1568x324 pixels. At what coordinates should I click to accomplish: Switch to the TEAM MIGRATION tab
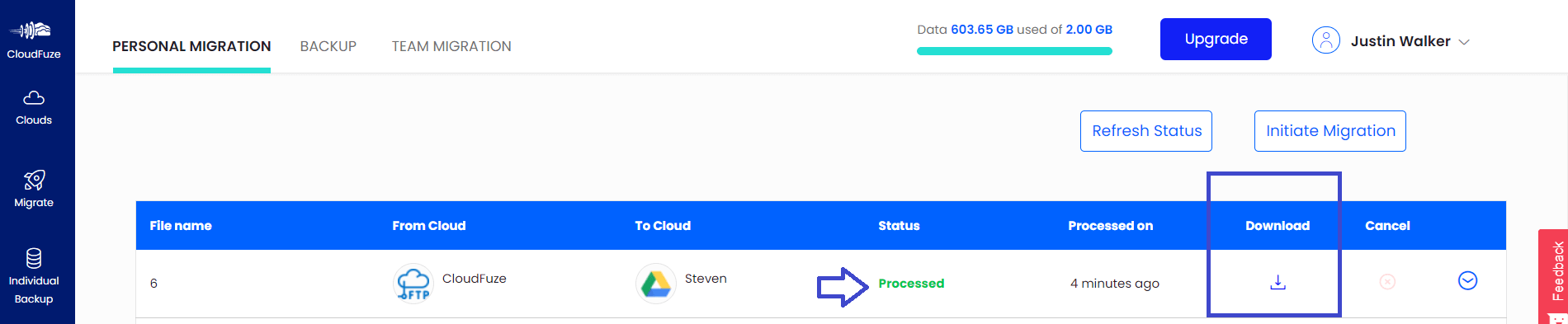coord(451,47)
